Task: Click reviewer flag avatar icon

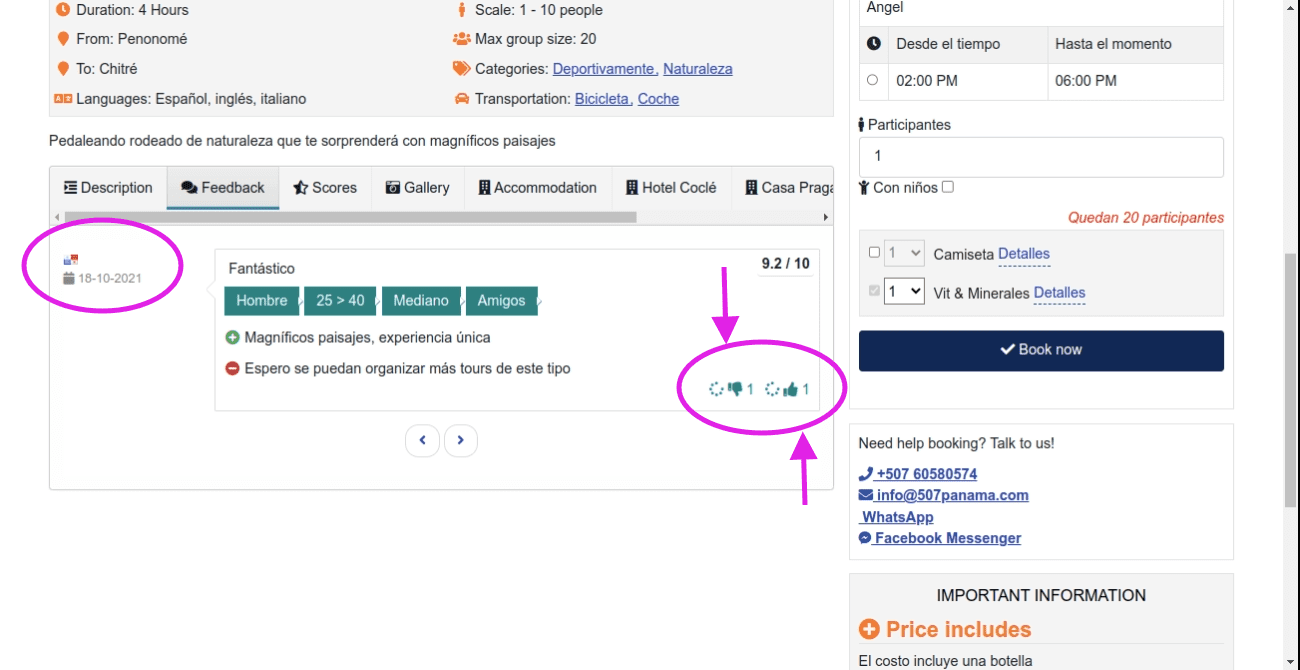Action: [70, 260]
